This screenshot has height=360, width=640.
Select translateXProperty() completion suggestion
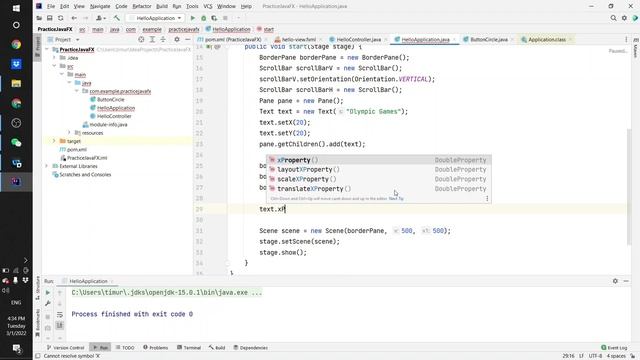[x=379, y=189]
